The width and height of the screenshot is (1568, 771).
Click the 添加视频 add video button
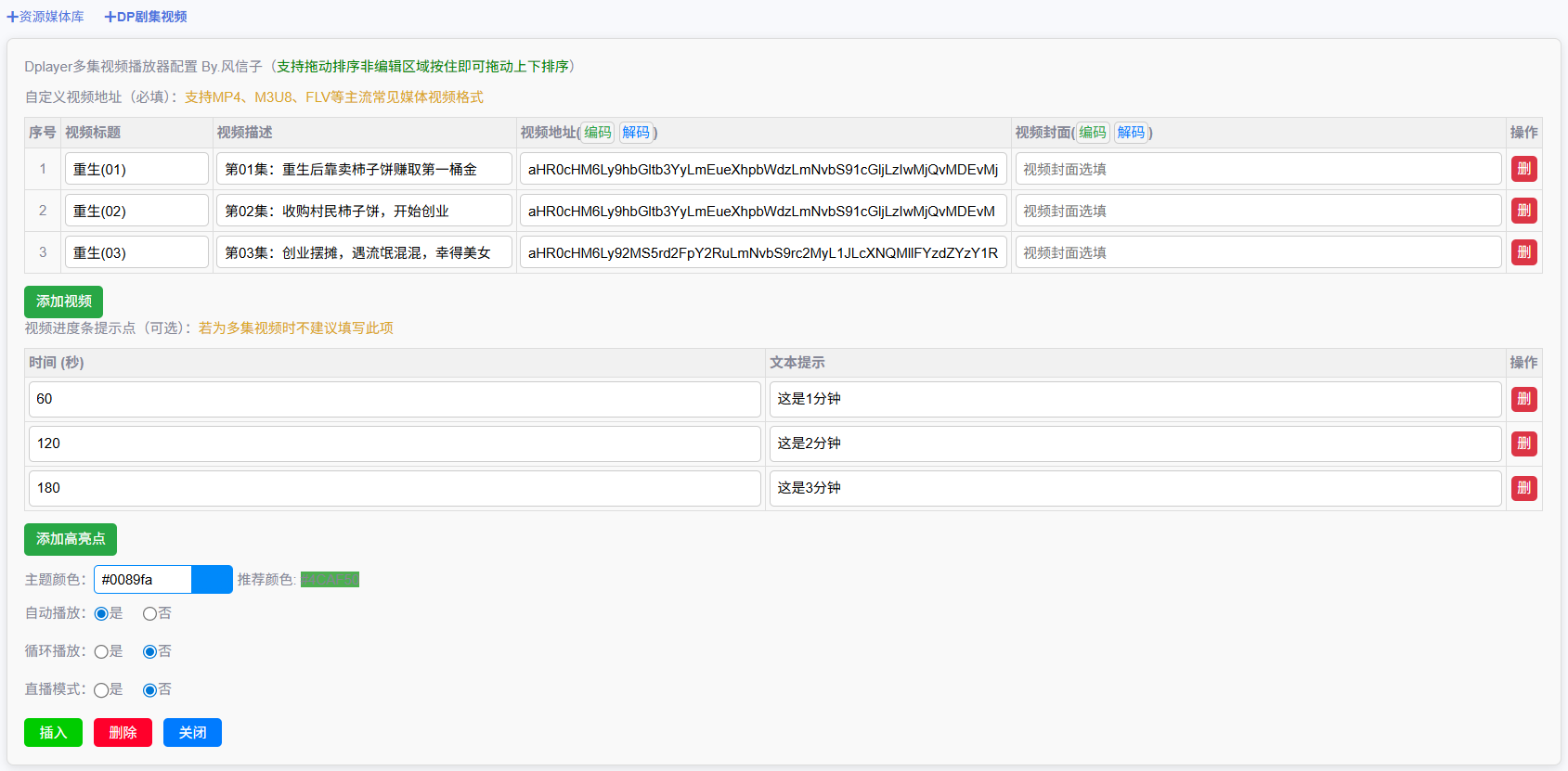(63, 302)
